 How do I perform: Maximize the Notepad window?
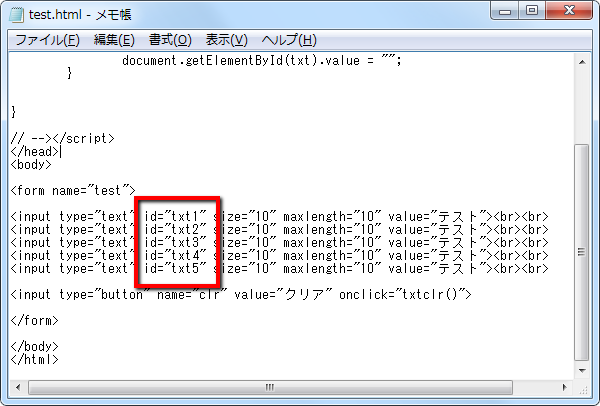tap(532, 11)
